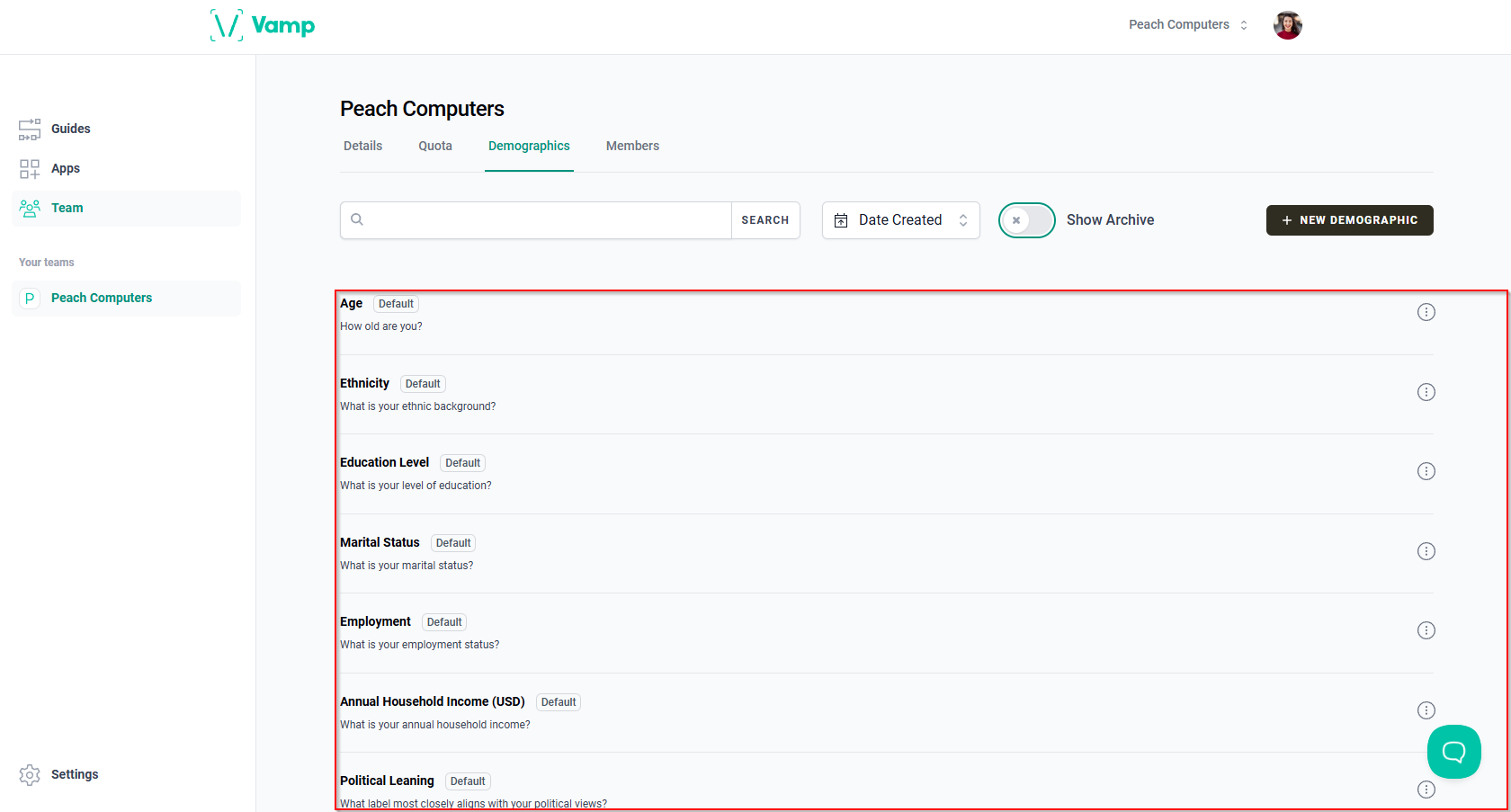The image size is (1511, 812).
Task: Open options for the Political Leaning demographic
Action: [1426, 789]
